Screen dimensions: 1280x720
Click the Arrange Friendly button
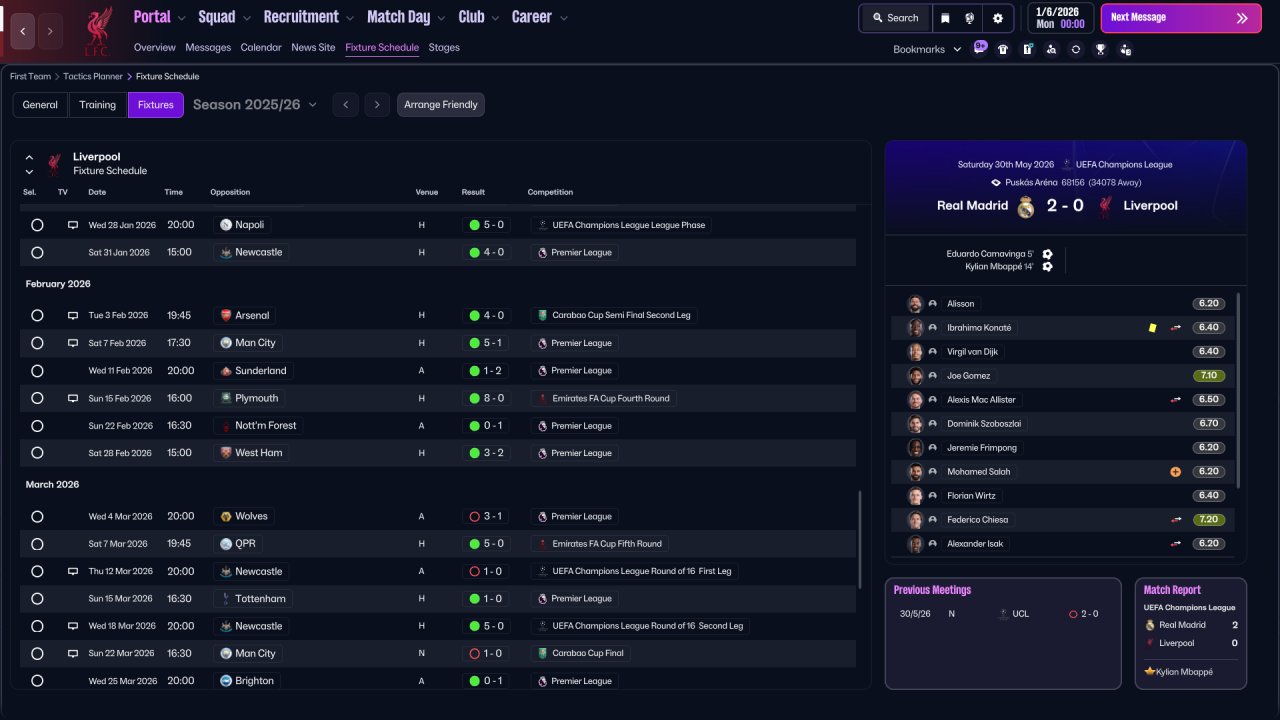(x=441, y=105)
